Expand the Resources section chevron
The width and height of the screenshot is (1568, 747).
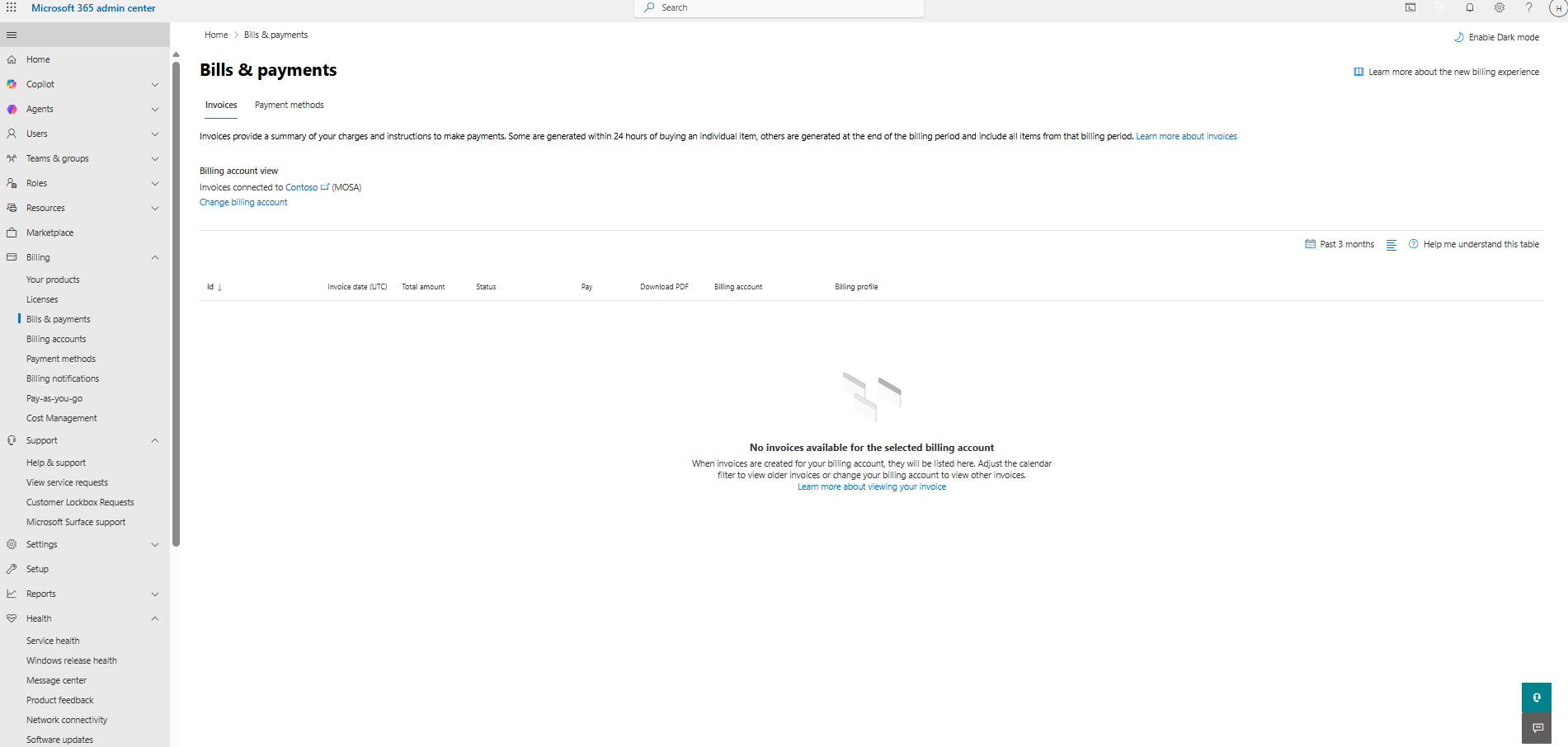click(155, 208)
